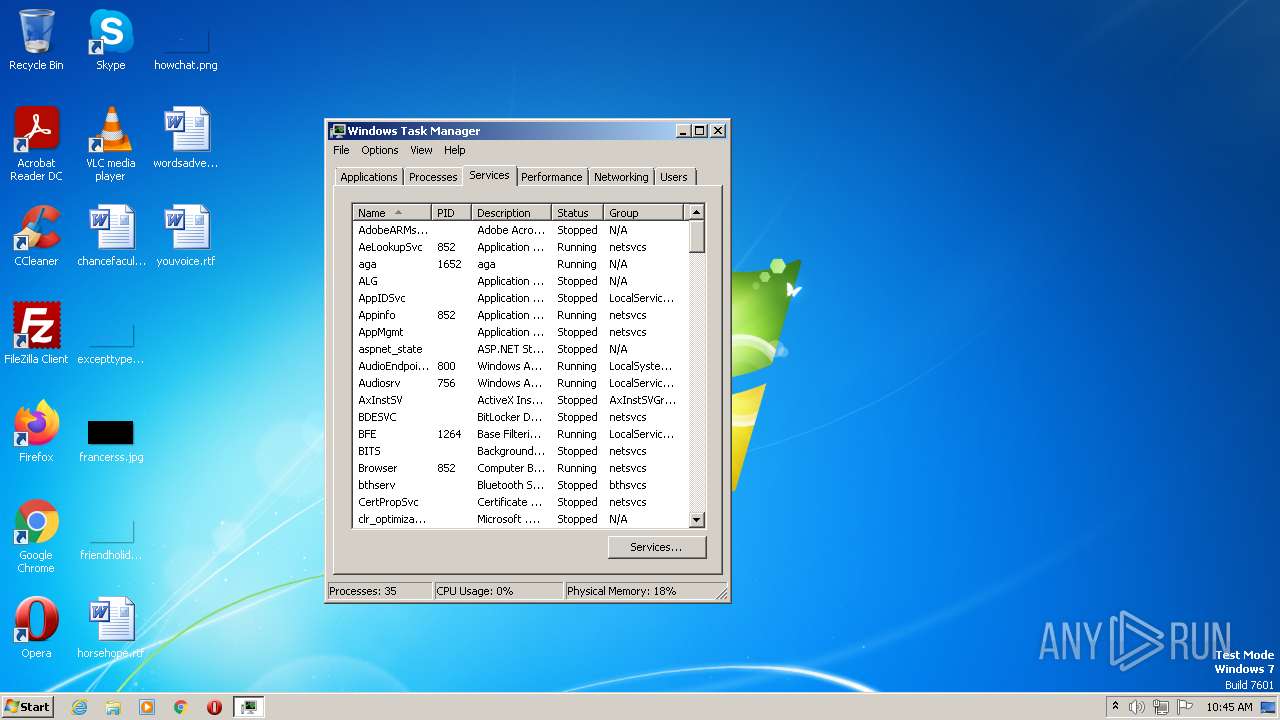Open the Options menu
Image resolution: width=1280 pixels, height=720 pixels.
click(380, 150)
